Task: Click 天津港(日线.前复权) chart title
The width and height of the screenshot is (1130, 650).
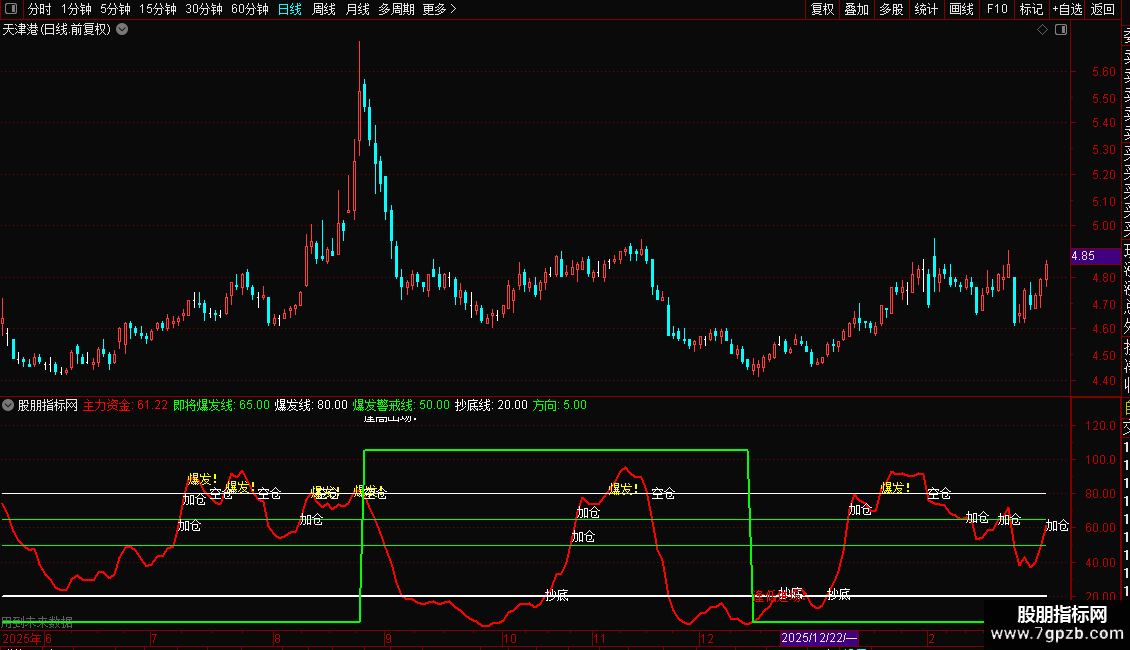Action: [57, 30]
